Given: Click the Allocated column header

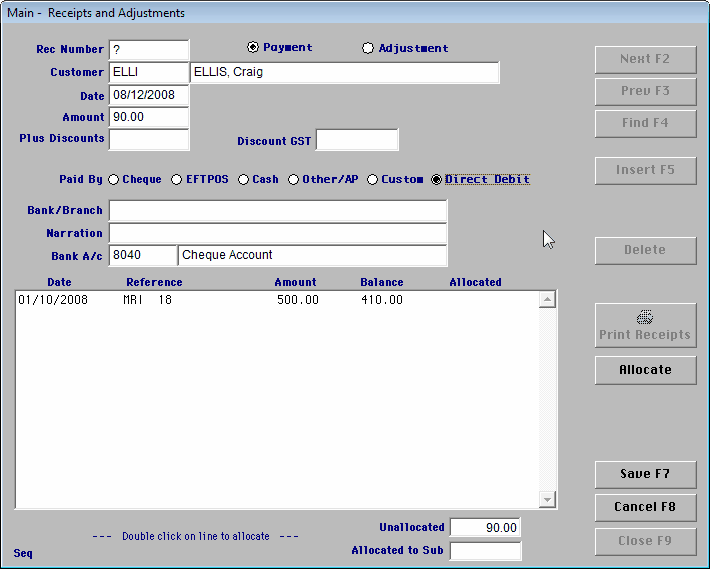Looking at the screenshot, I should point(475,282).
